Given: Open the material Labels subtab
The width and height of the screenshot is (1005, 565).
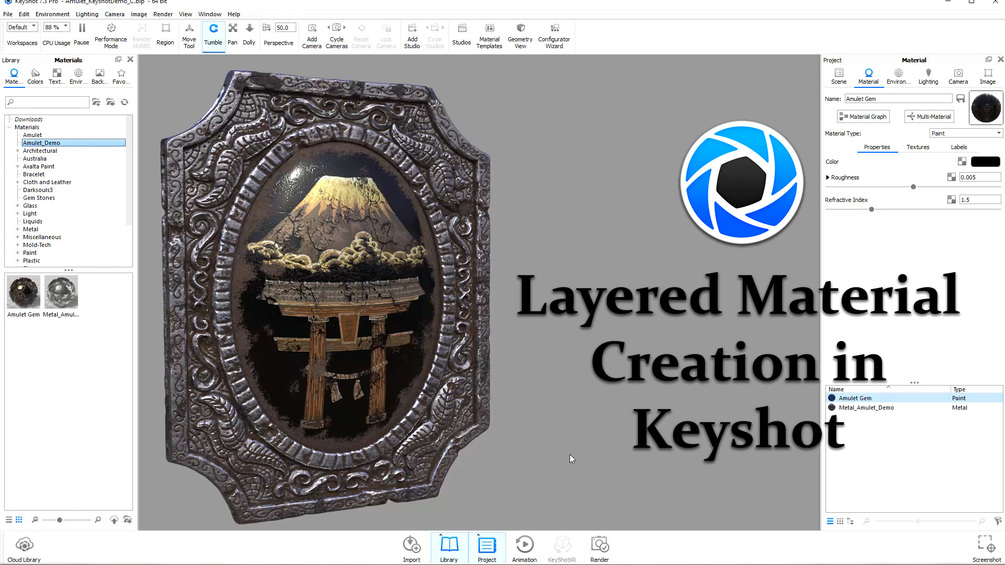Looking at the screenshot, I should coord(959,147).
